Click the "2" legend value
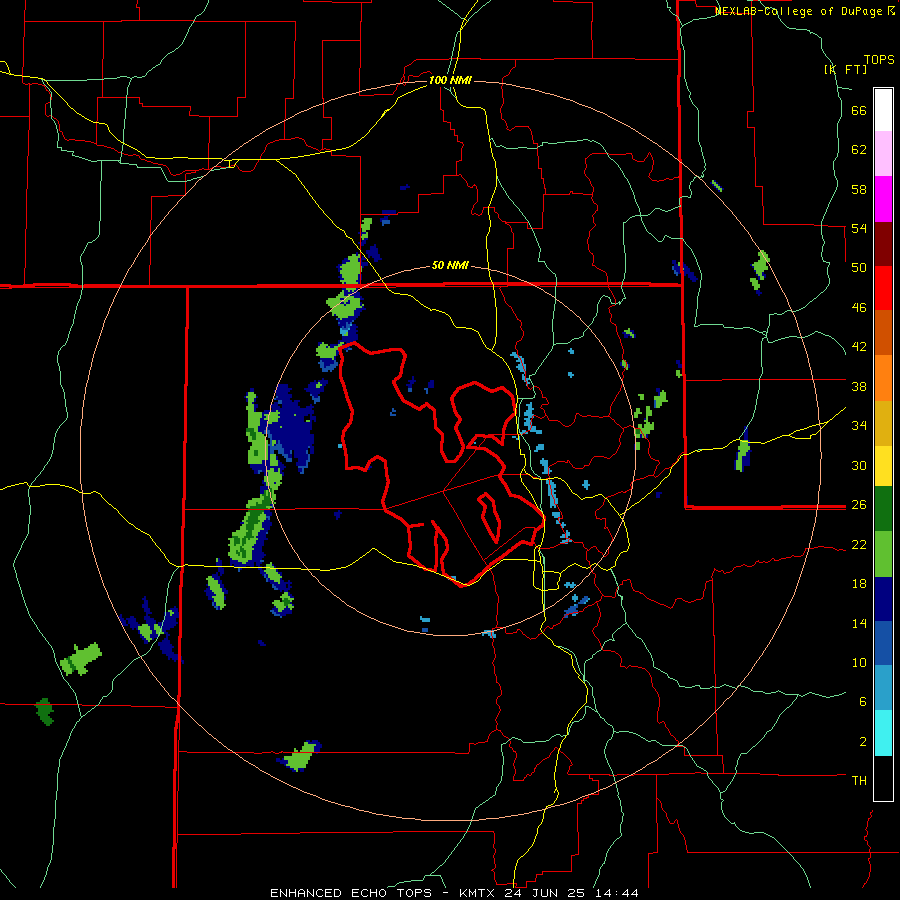 863,742
